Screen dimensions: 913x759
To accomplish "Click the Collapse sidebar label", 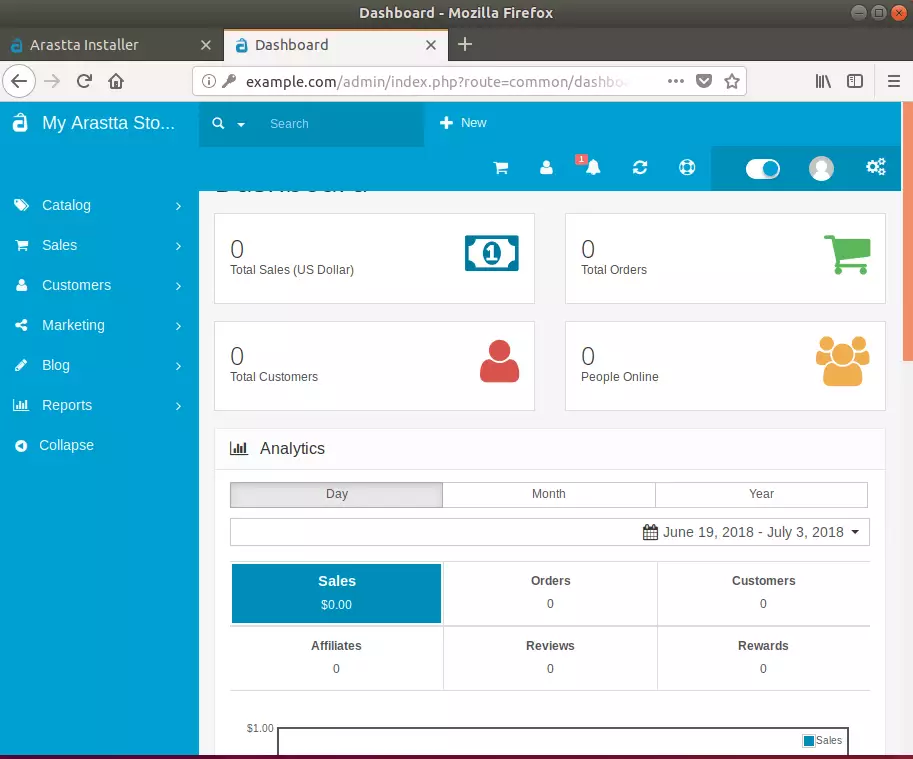I will (x=66, y=445).
